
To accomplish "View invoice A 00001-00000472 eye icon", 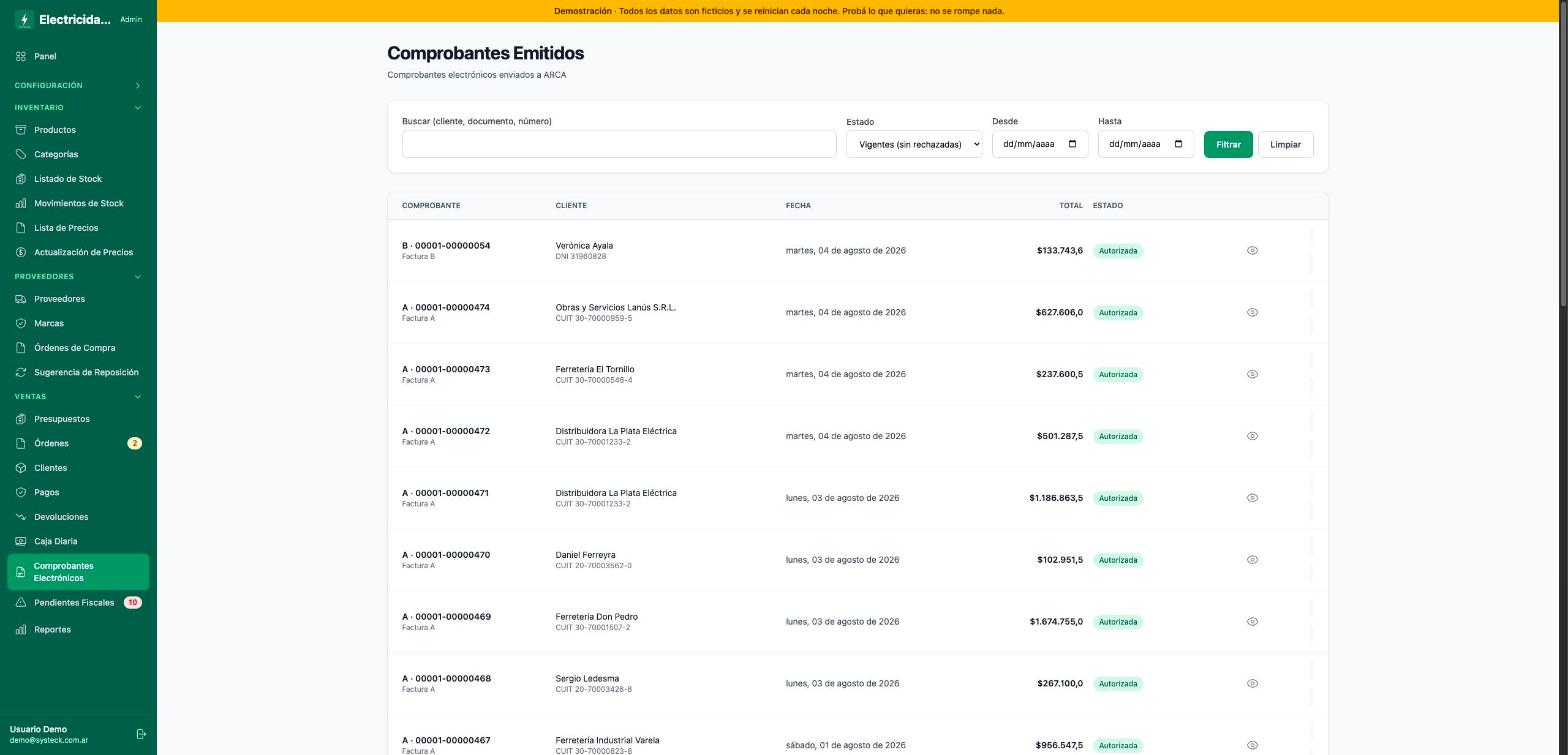I will click(1252, 436).
